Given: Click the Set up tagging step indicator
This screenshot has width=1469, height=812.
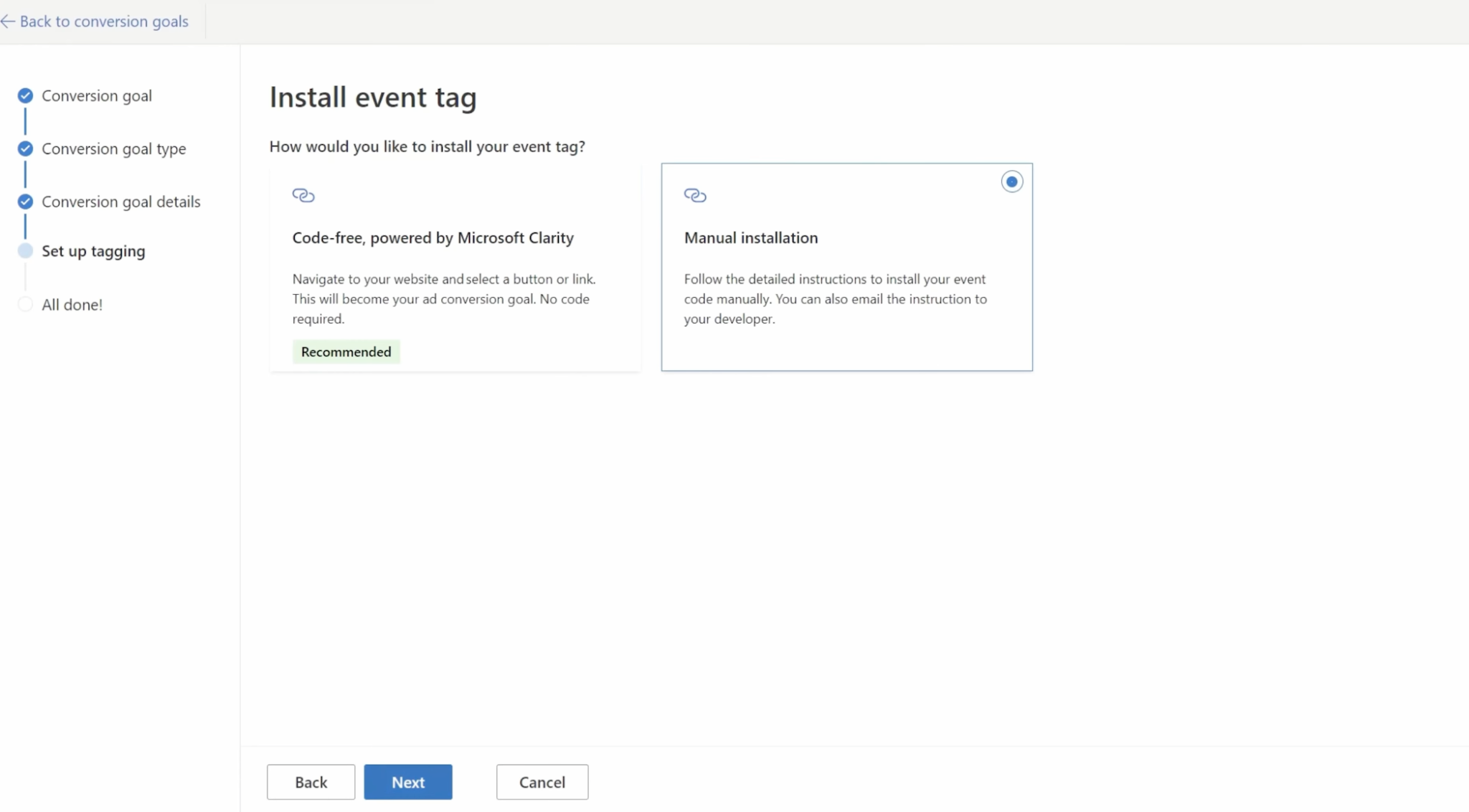Looking at the screenshot, I should (25, 251).
